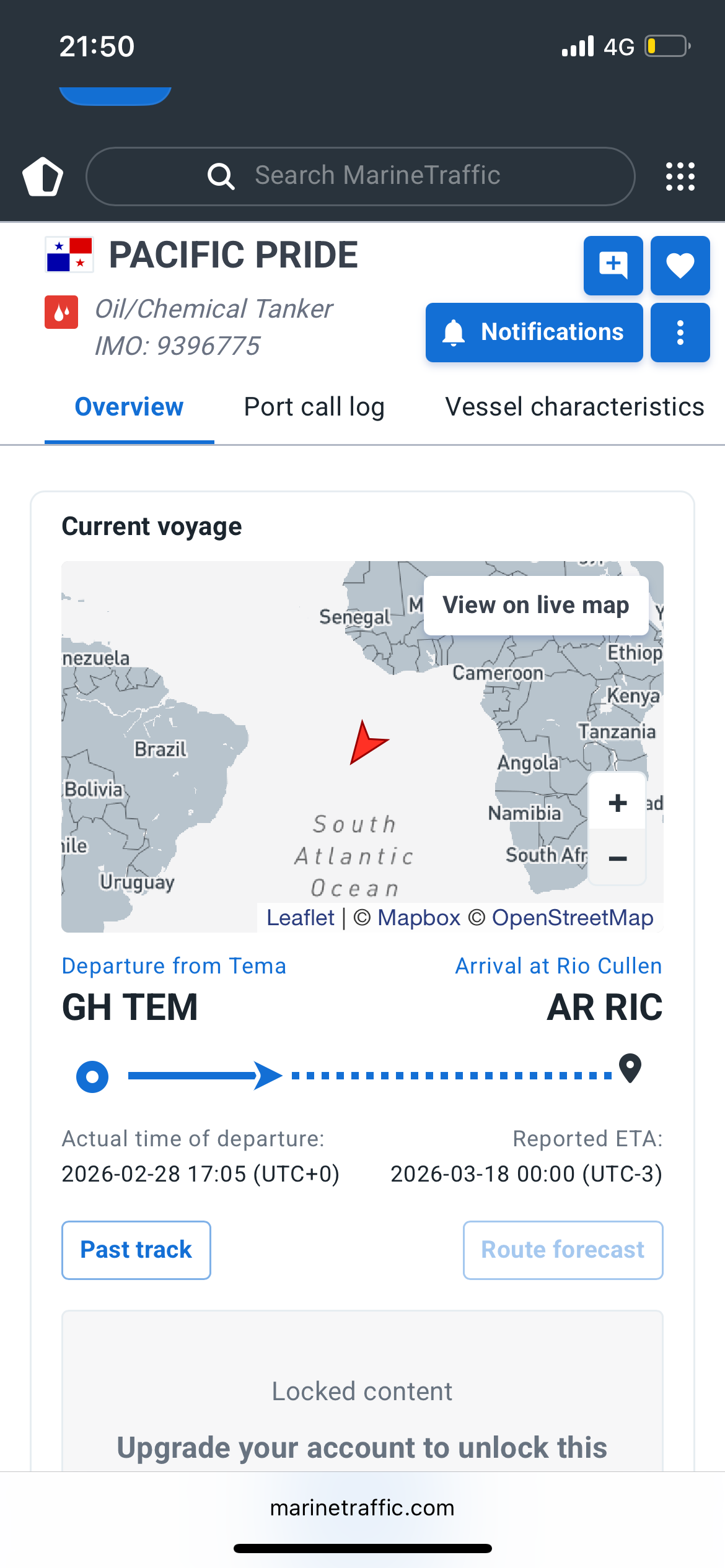Image resolution: width=725 pixels, height=1568 pixels.
Task: Click View on live map button
Action: click(x=535, y=605)
